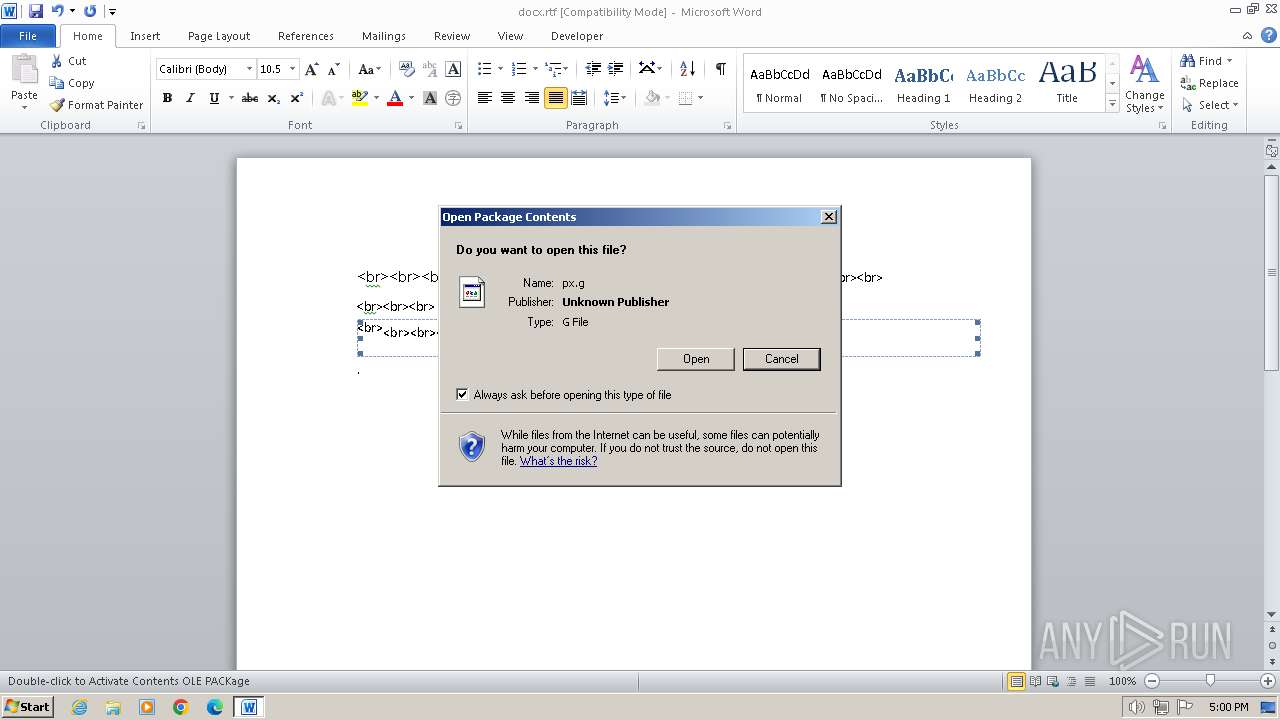This screenshot has width=1280, height=720.
Task: Click the Copy icon in Clipboard
Action: (57, 83)
